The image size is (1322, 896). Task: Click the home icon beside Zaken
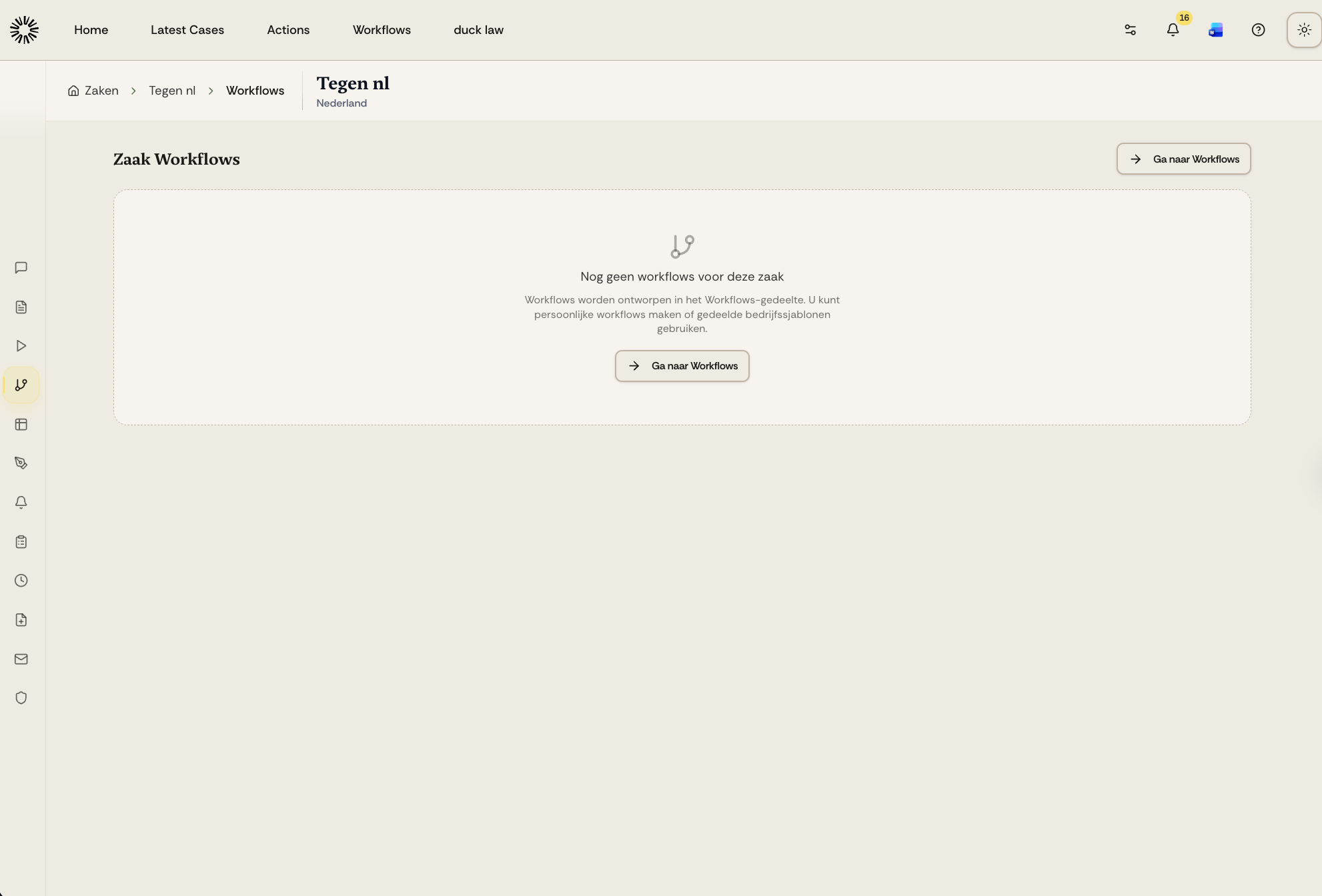(x=73, y=91)
